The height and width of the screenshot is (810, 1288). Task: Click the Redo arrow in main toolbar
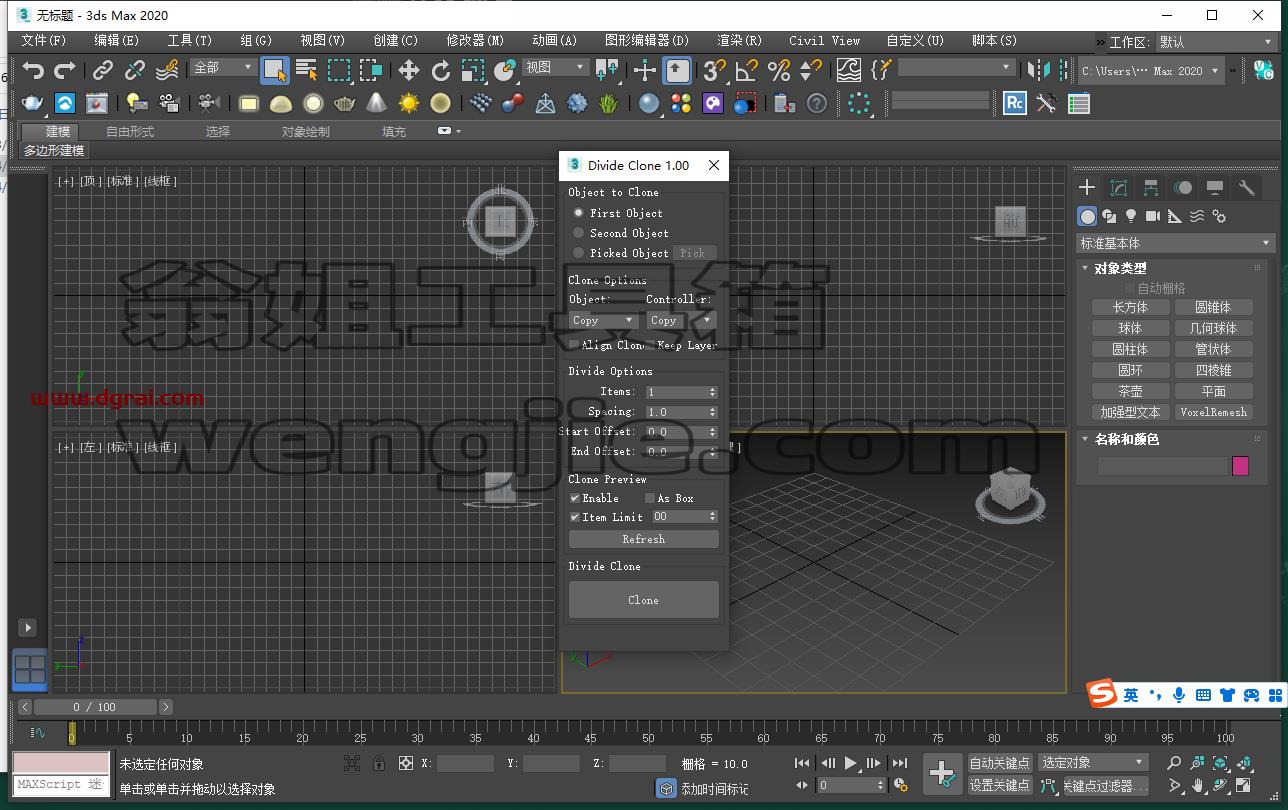[x=65, y=70]
